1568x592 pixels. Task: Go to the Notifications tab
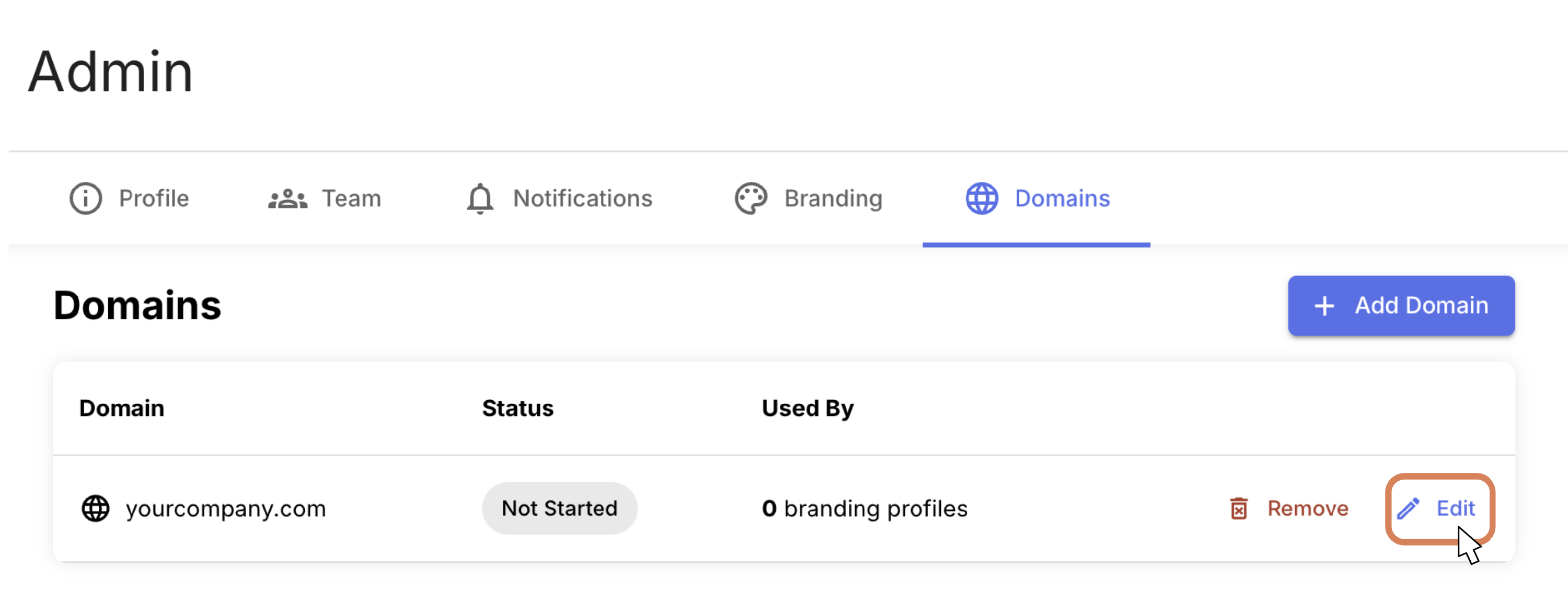[582, 199]
